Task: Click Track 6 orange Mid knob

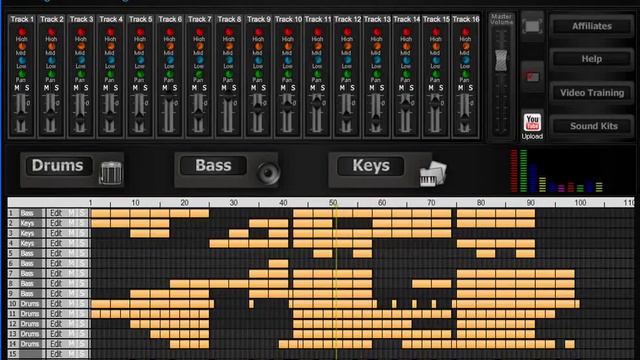Action: pos(170,46)
